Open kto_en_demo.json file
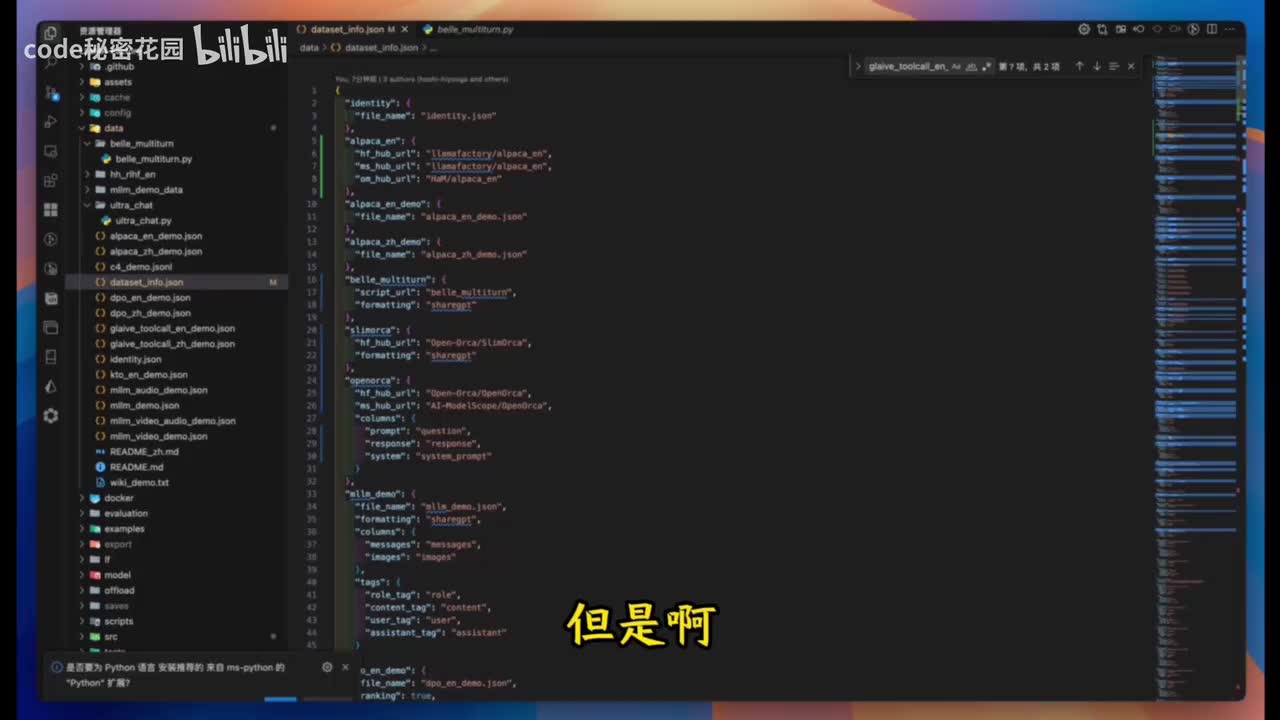Viewport: 1280px width, 720px height. (141, 374)
